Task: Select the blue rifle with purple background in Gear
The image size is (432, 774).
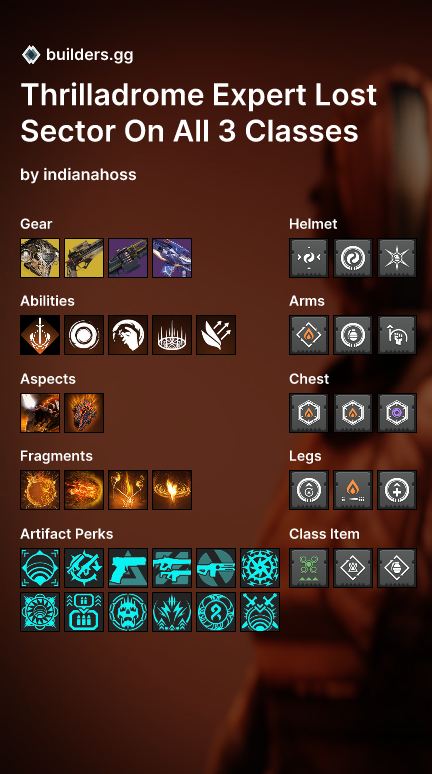Action: (172, 258)
